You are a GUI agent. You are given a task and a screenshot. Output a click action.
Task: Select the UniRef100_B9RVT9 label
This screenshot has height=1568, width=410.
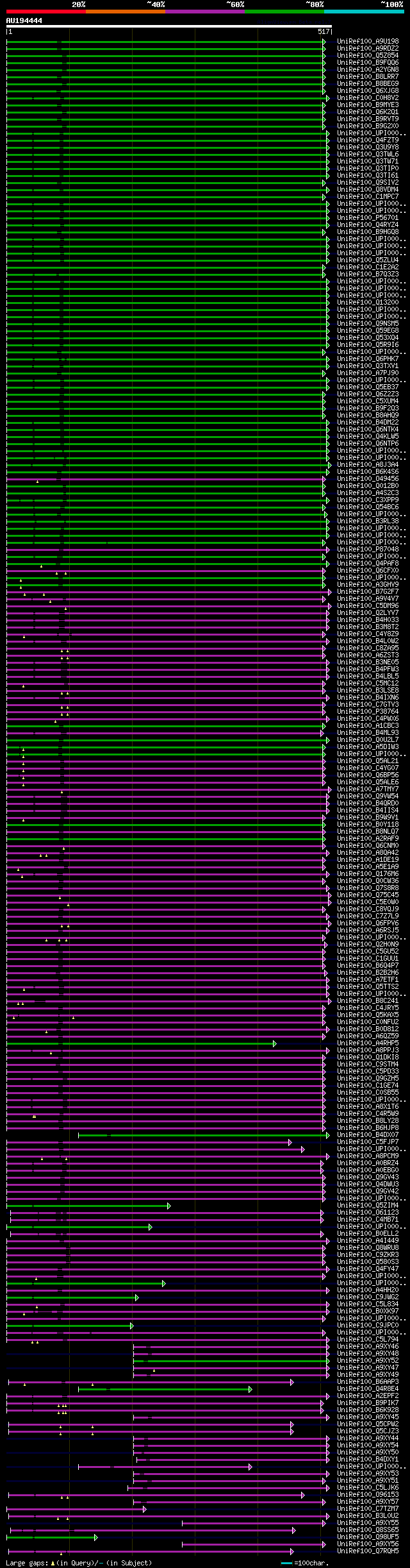coord(368,119)
